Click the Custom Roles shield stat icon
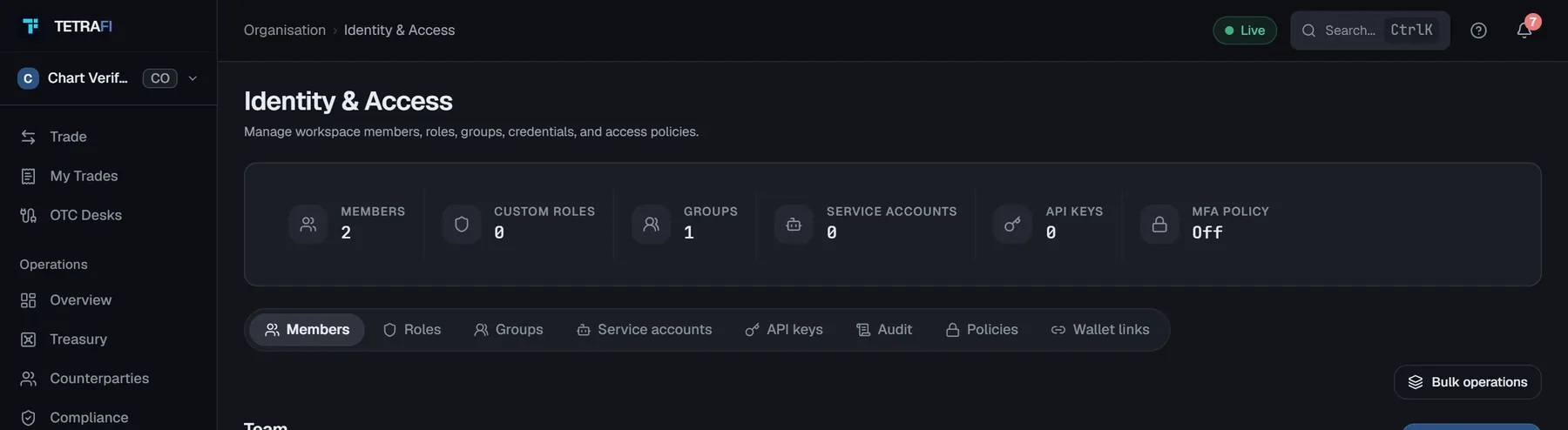This screenshot has height=430, width=1568. 462,225
